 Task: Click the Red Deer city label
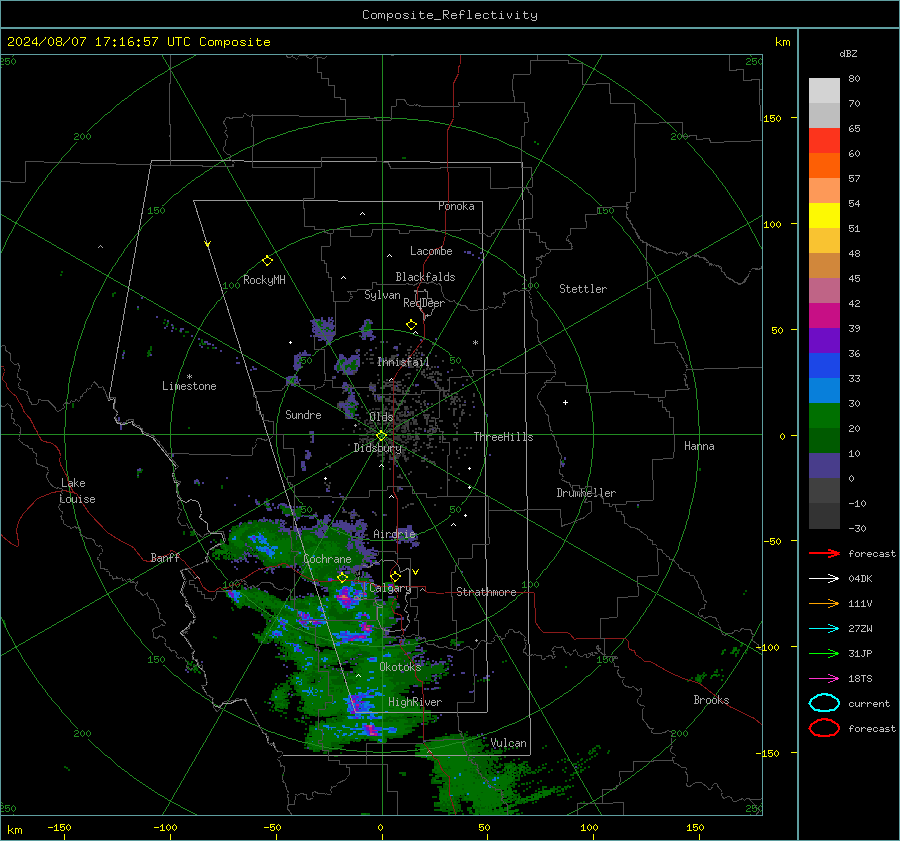point(424,303)
